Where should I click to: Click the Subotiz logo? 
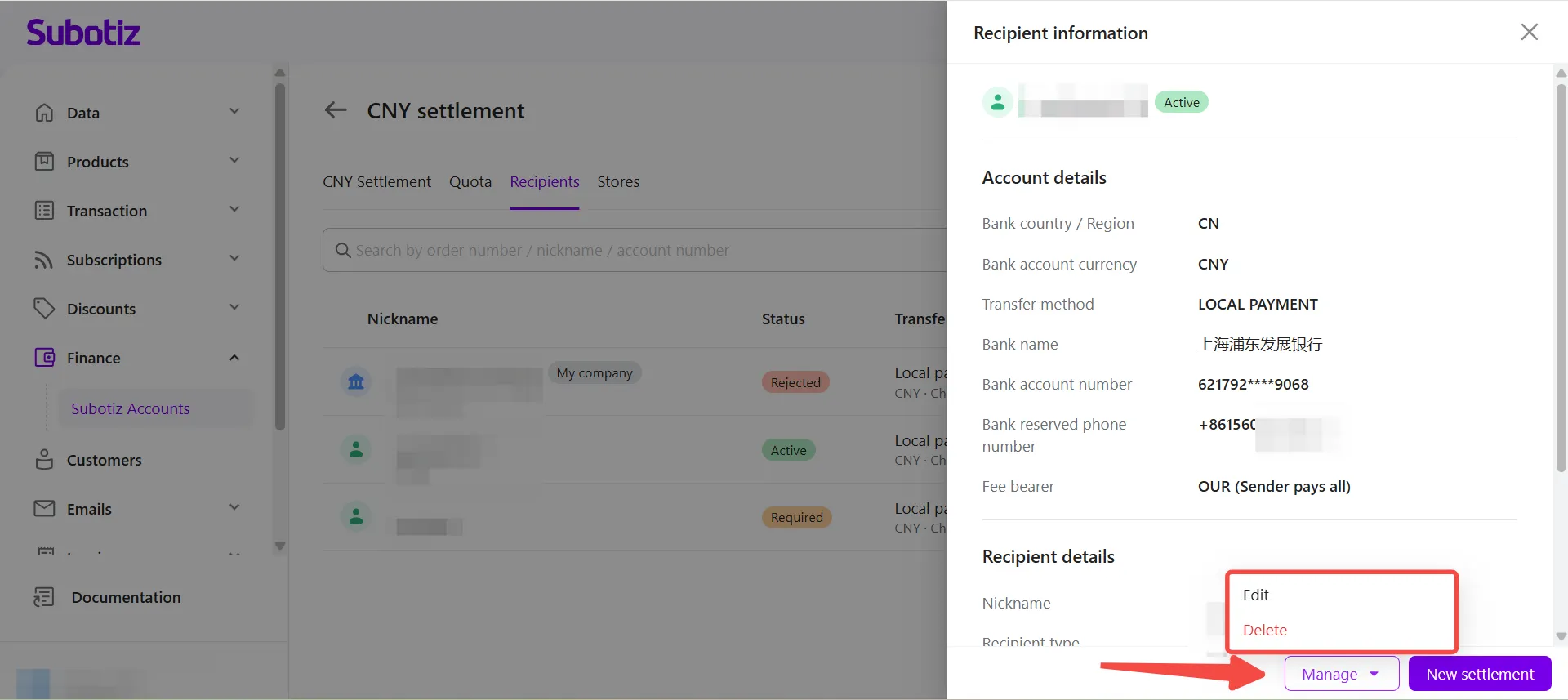click(x=83, y=33)
